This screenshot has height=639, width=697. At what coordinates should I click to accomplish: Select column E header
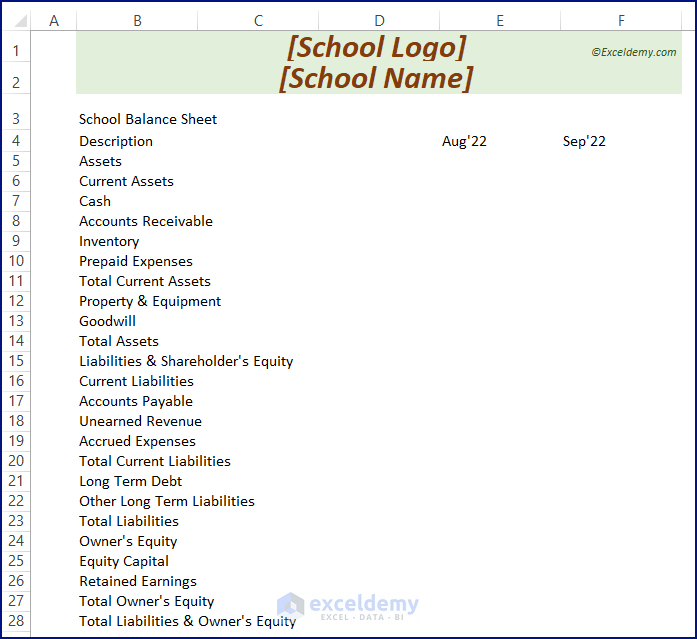tap(500, 20)
